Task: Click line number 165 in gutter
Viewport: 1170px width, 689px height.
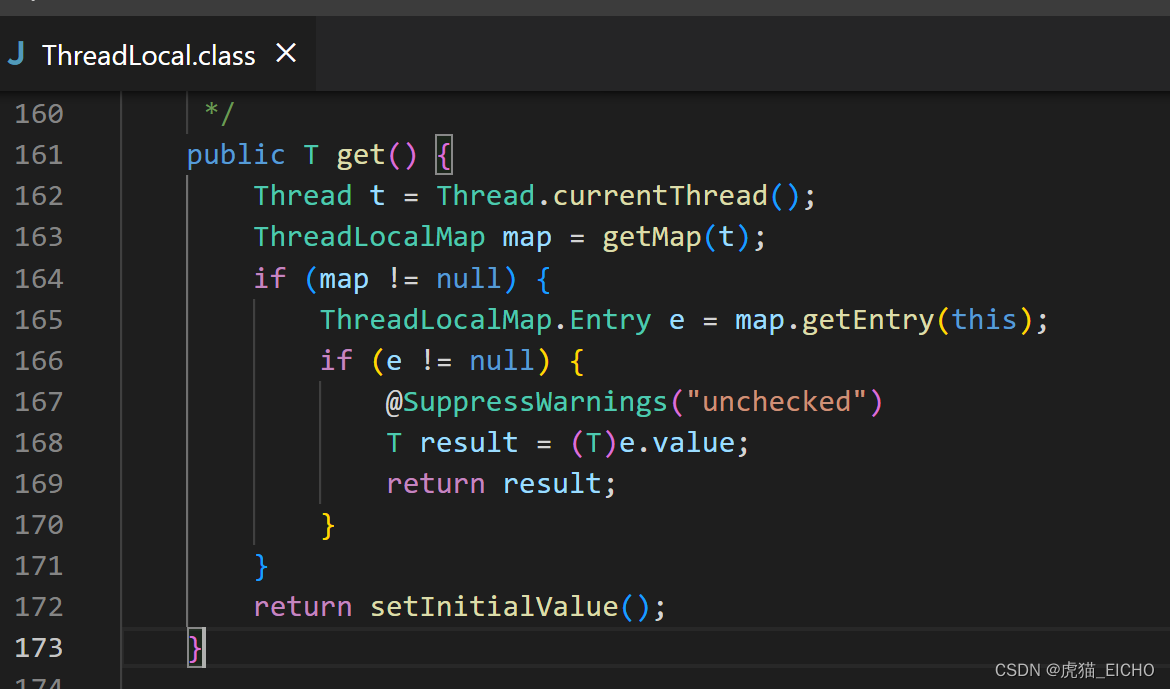Action: (x=39, y=320)
